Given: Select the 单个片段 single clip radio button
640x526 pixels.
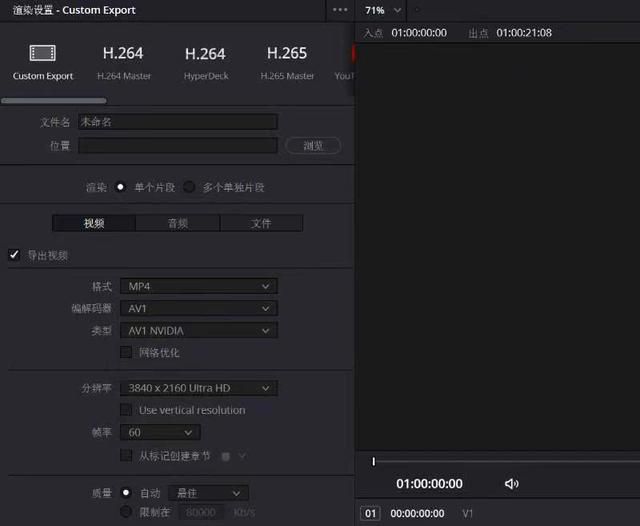Looking at the screenshot, I should pyautogui.click(x=120, y=187).
